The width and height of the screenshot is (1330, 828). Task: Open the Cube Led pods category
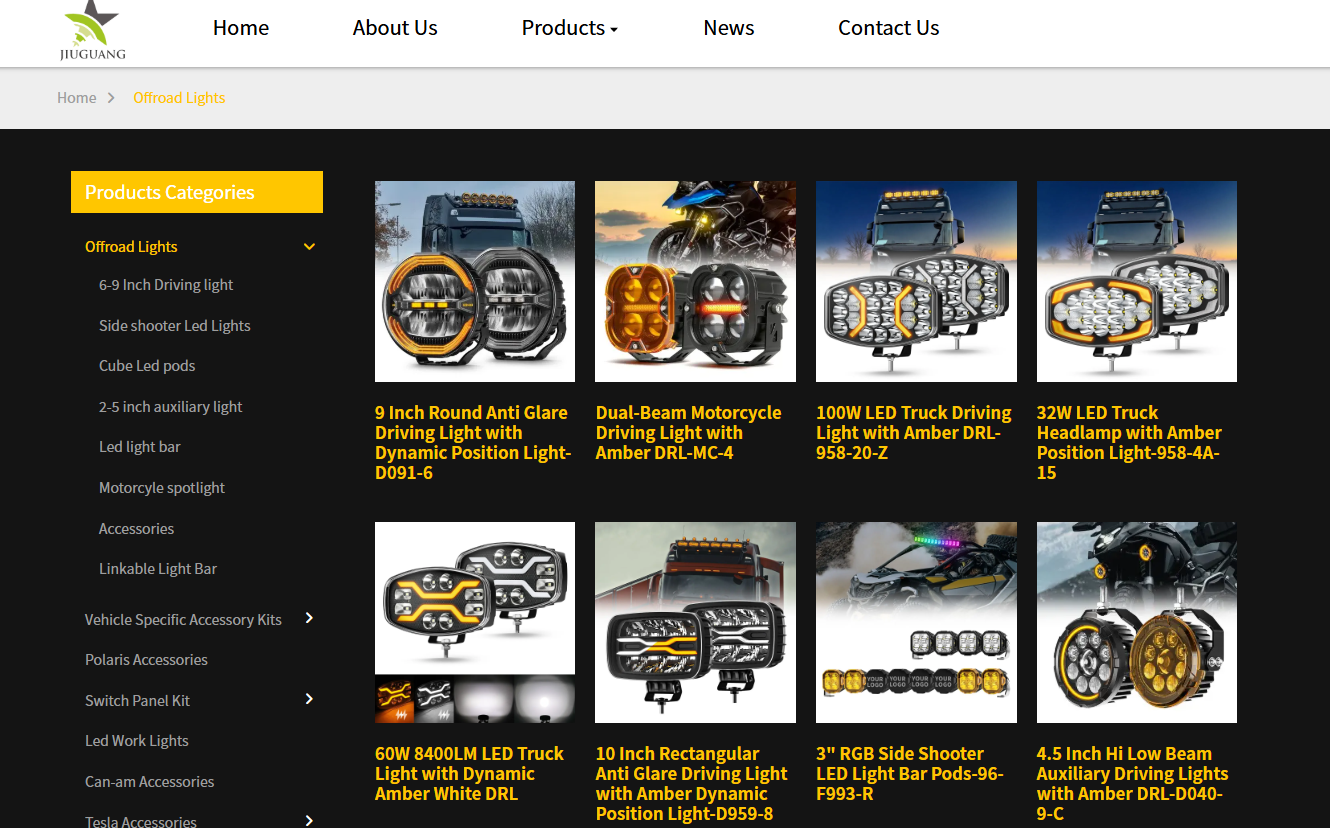coord(147,365)
